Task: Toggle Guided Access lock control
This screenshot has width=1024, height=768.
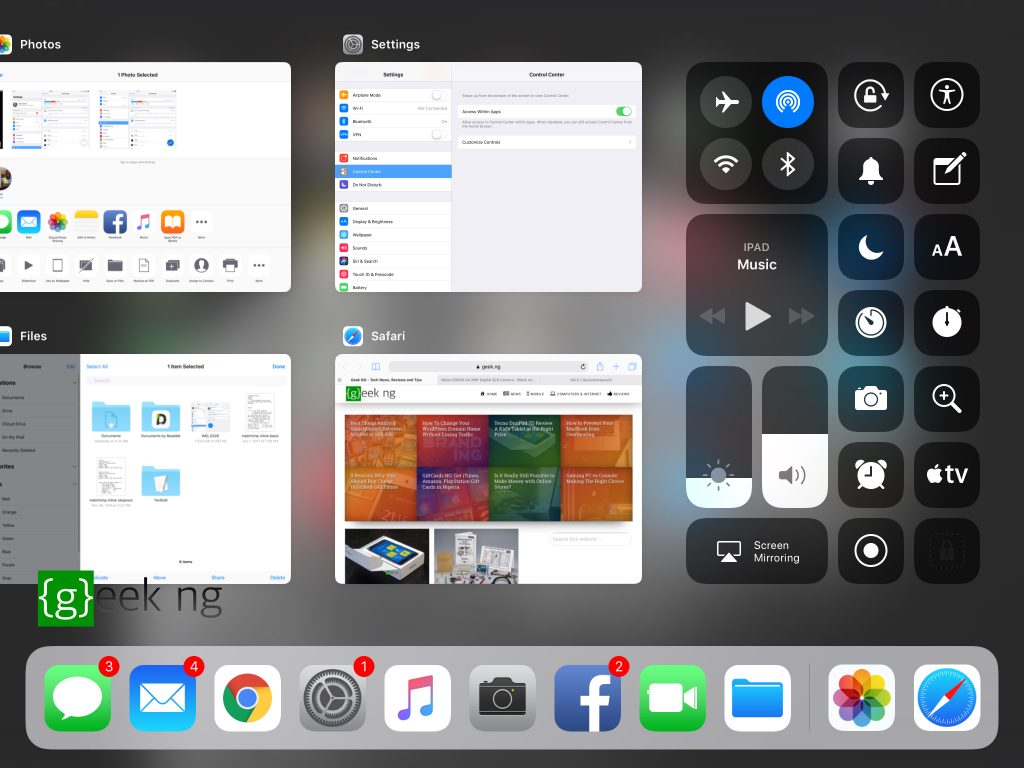Action: 946,551
